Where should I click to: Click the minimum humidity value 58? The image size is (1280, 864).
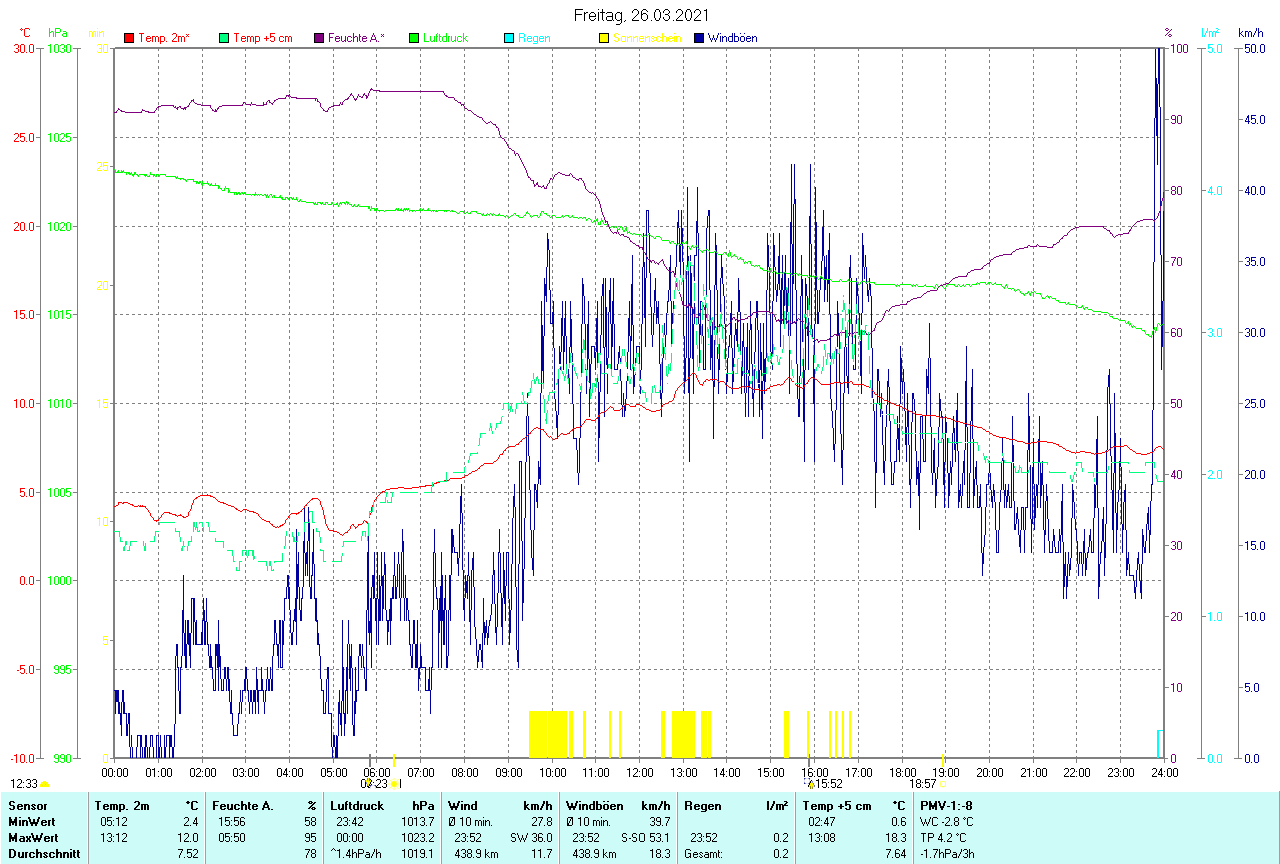tap(309, 822)
